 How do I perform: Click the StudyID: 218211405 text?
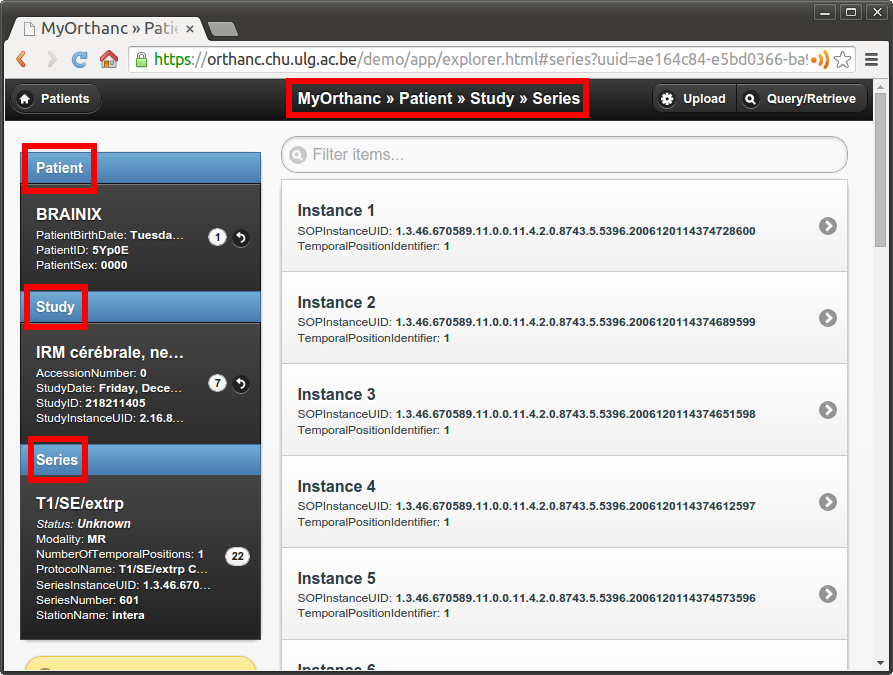[x=91, y=403]
